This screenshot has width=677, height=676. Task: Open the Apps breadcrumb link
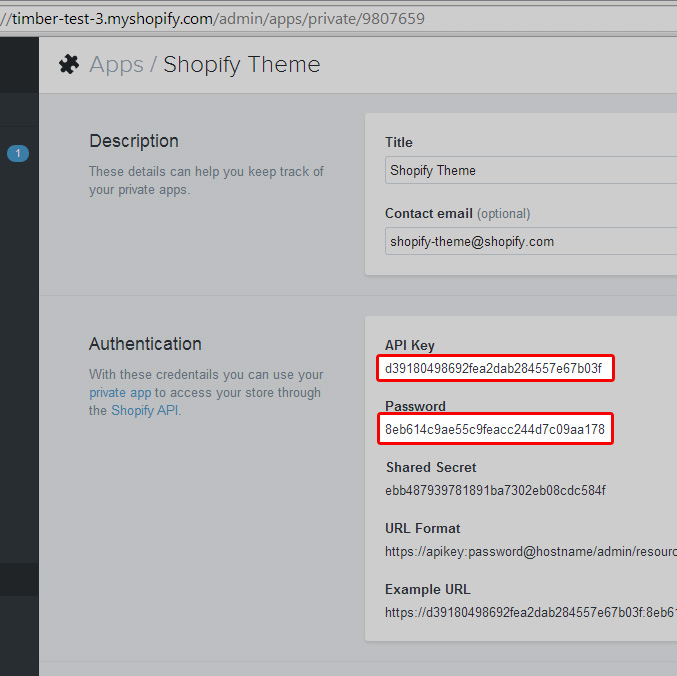[x=116, y=65]
